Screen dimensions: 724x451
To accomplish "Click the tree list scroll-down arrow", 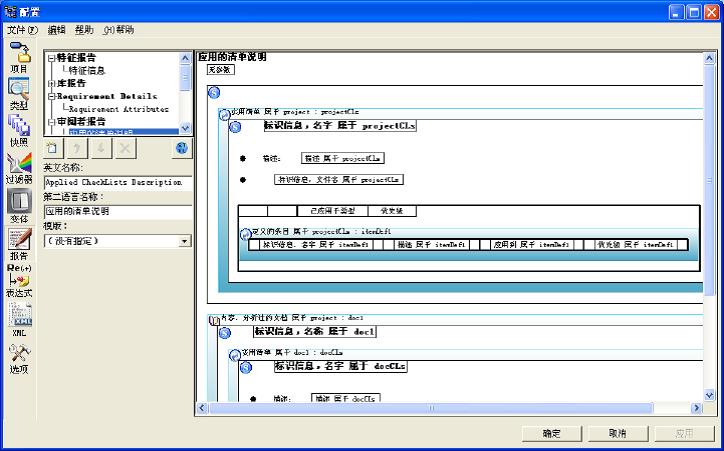I will tap(185, 128).
